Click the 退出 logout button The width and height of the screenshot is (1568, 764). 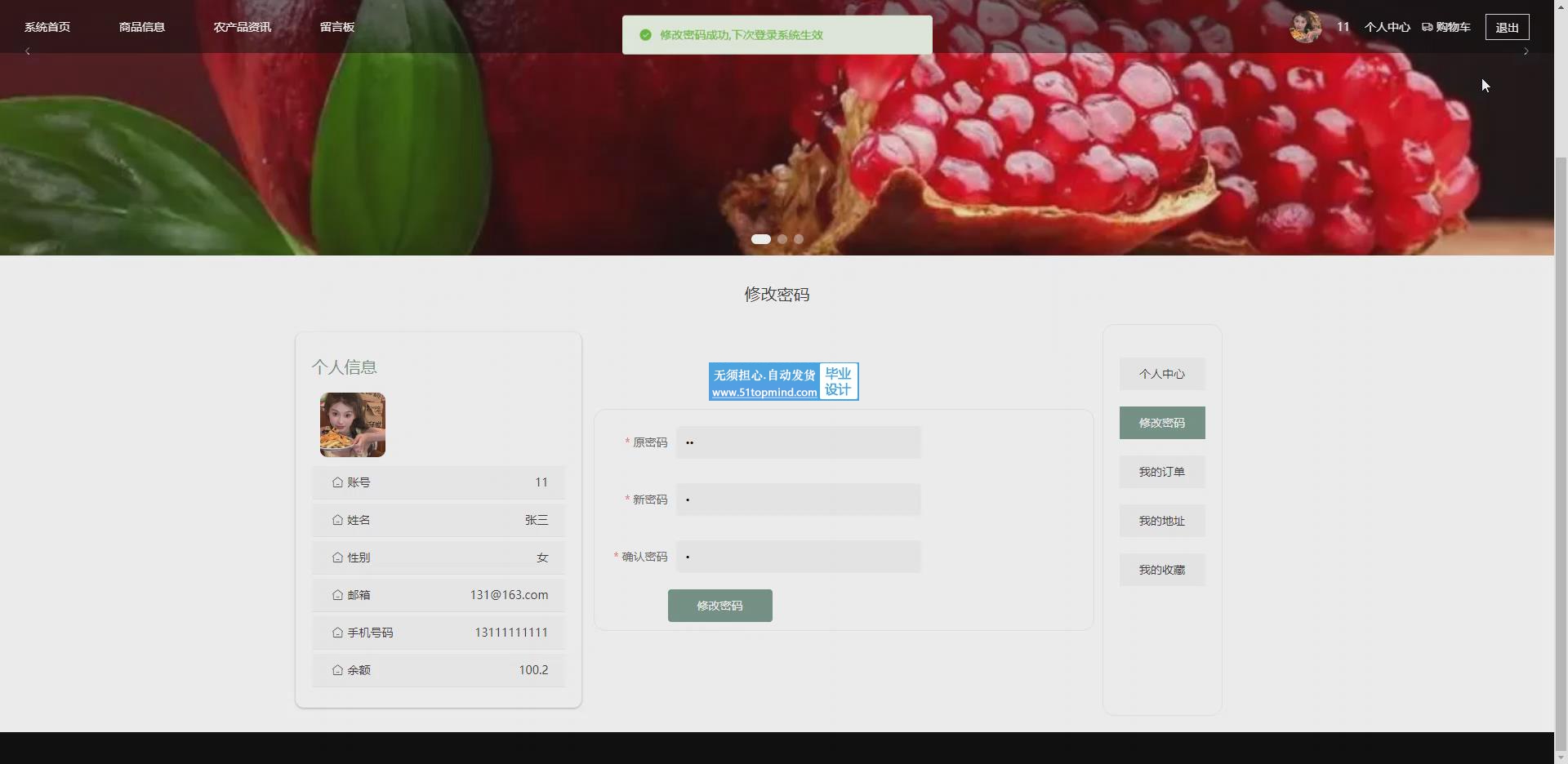point(1507,27)
